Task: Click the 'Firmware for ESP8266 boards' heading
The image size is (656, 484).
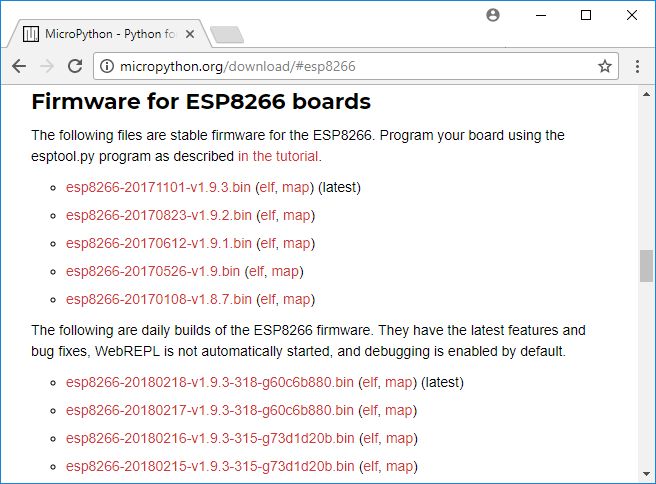Action: pyautogui.click(x=201, y=102)
